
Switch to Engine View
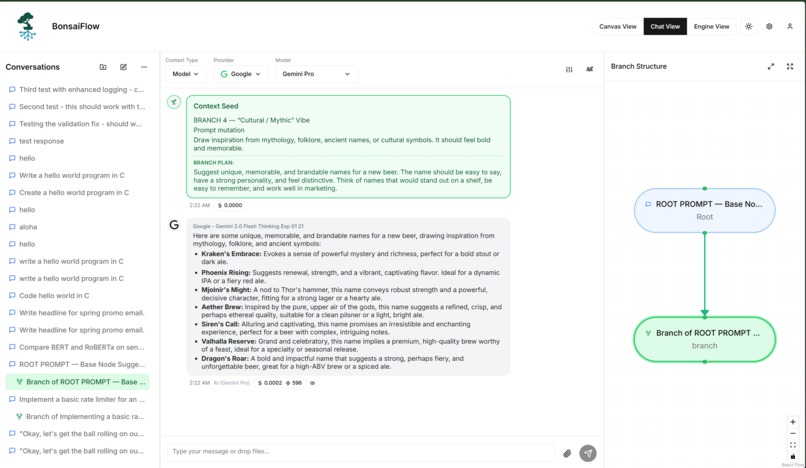711,26
